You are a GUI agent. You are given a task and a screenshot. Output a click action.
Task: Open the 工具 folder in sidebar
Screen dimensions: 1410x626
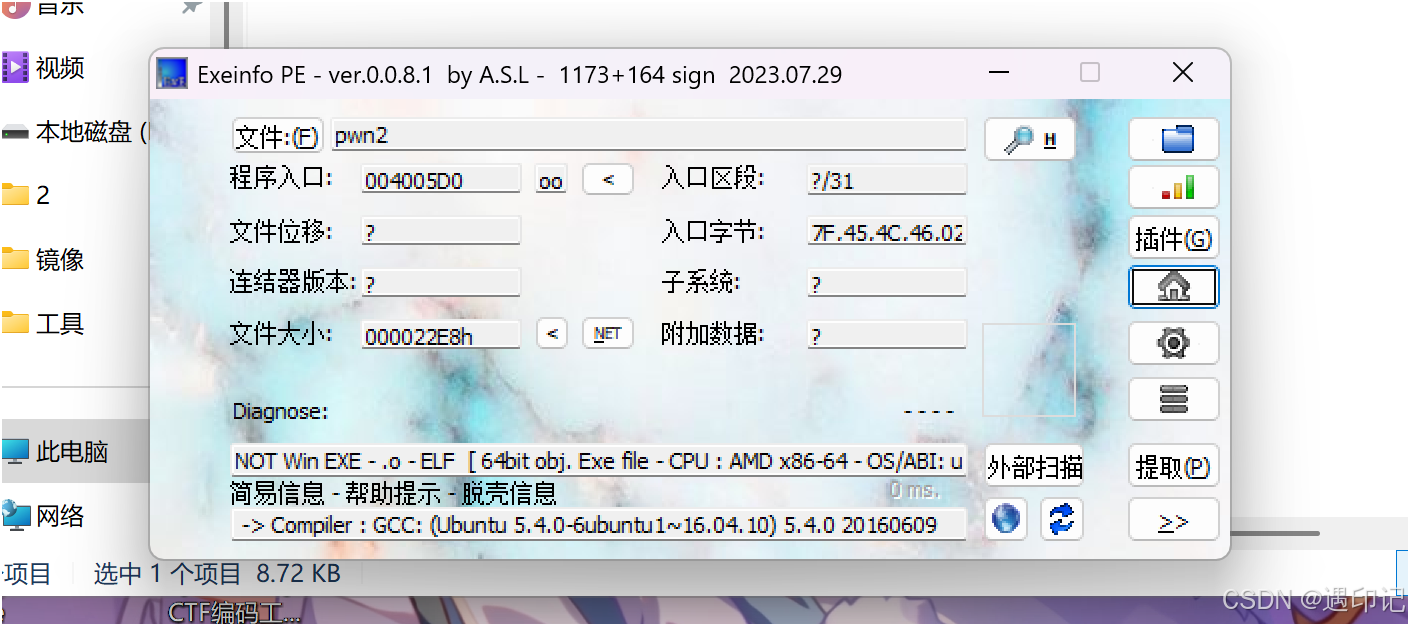[x=60, y=324]
